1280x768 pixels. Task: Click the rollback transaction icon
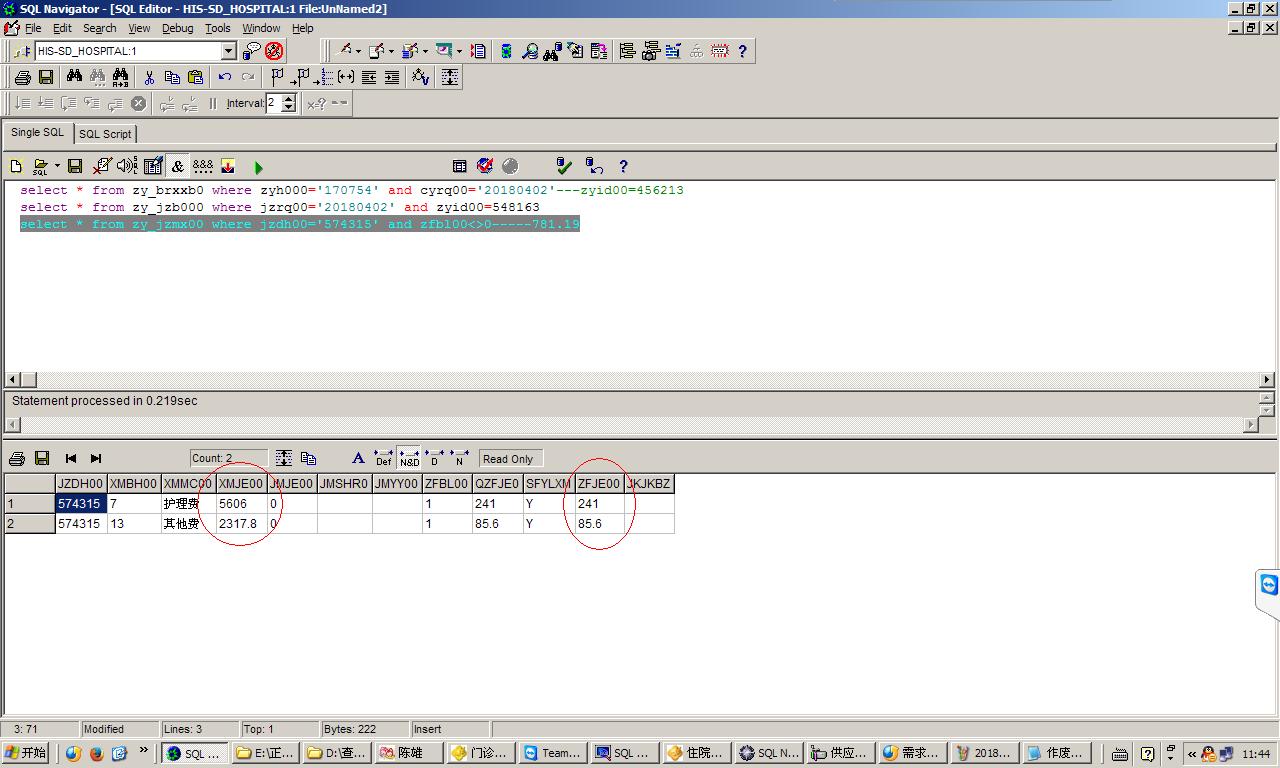tap(594, 166)
